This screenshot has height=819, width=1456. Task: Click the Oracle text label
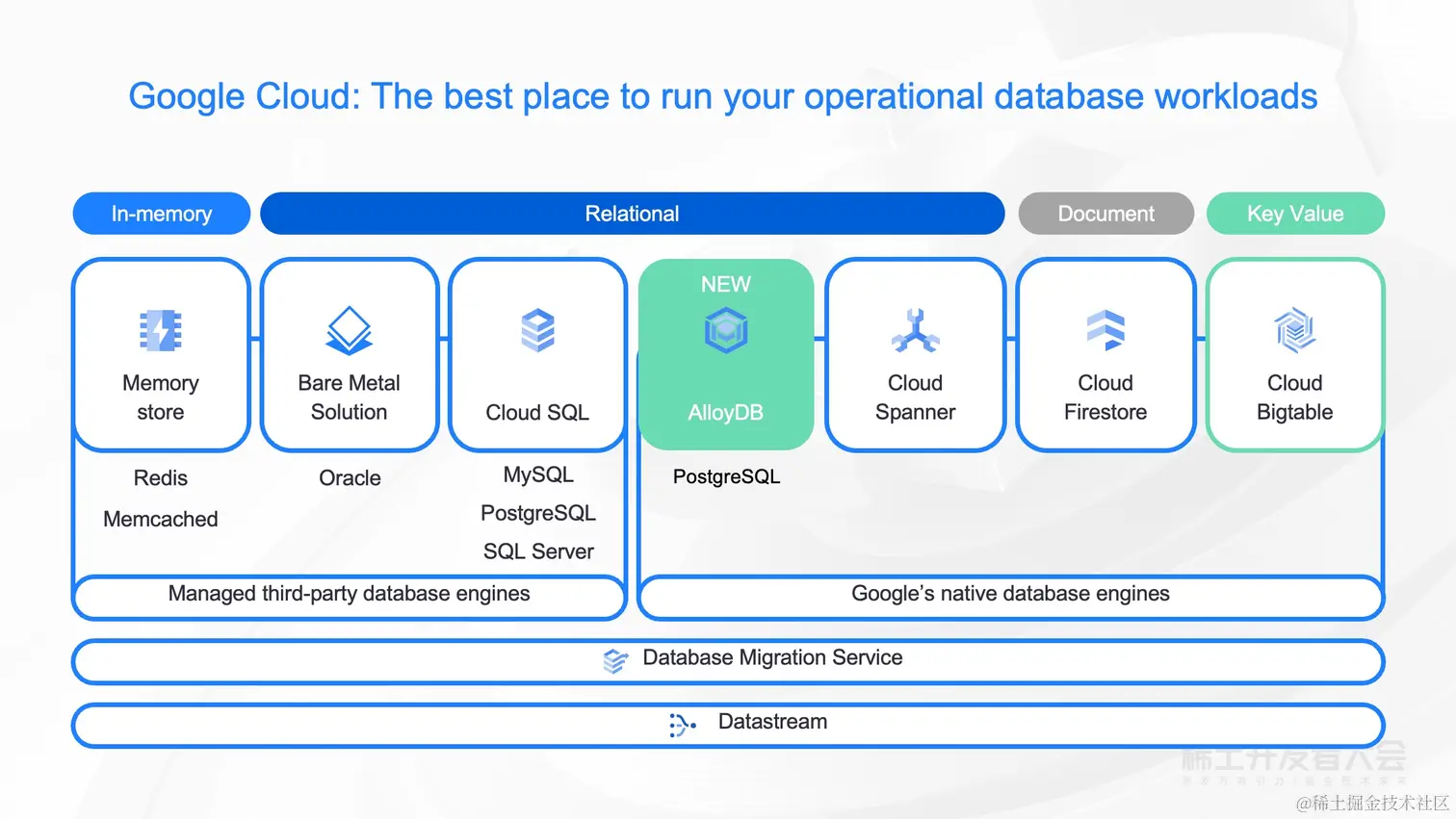350,478
